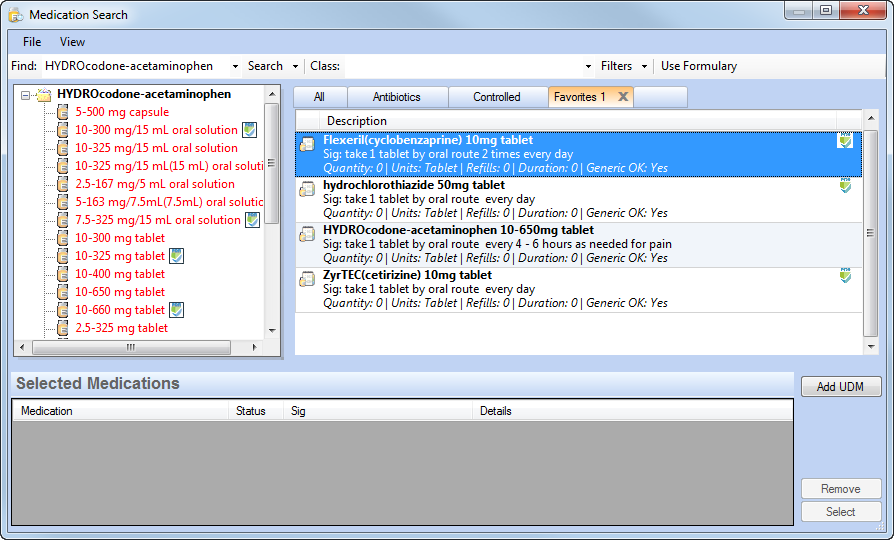Switch to the Antibiotics tab
Image resolution: width=894 pixels, height=540 pixels.
(x=397, y=97)
